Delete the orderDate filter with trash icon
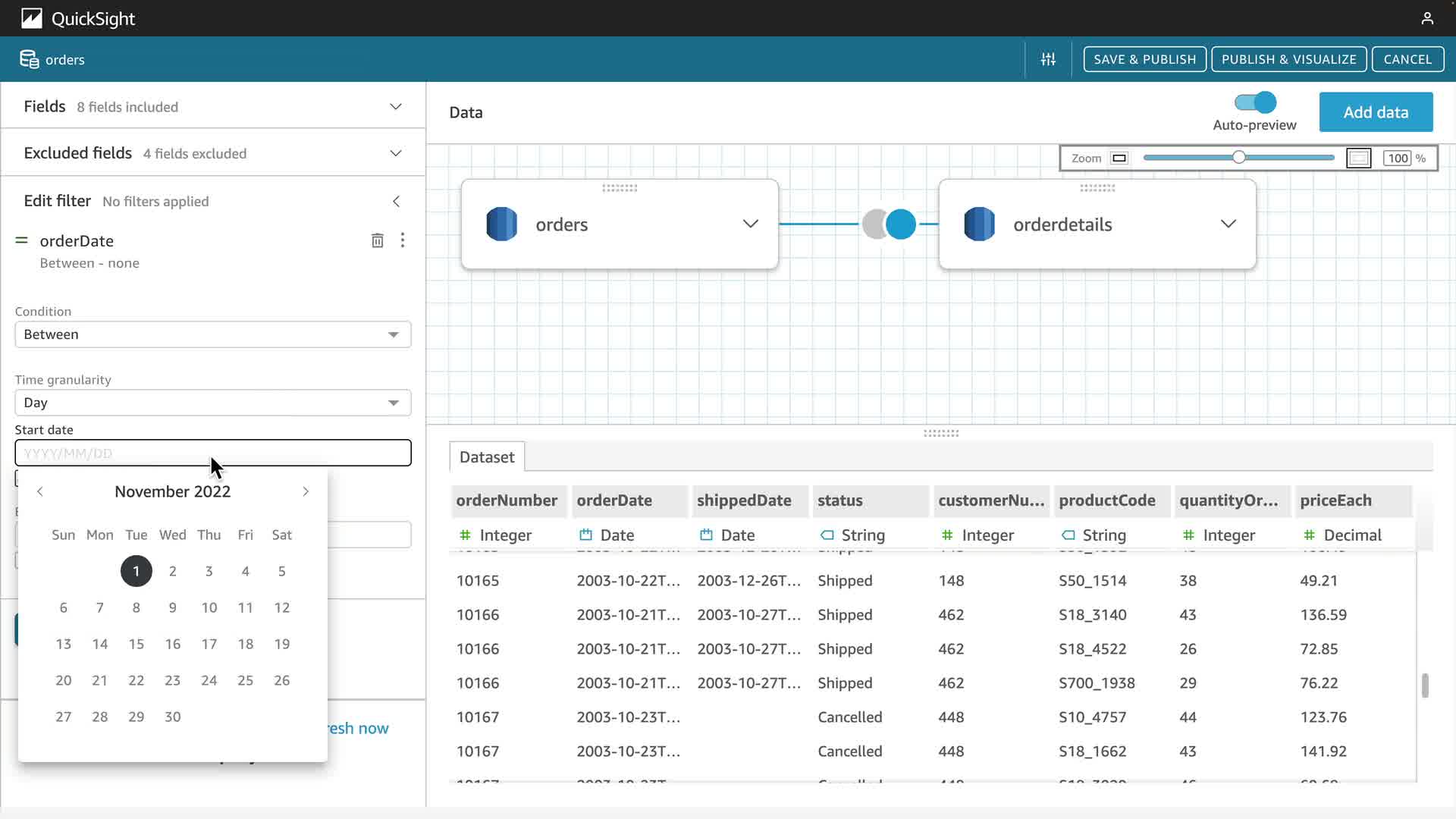The image size is (1456, 819). point(377,240)
